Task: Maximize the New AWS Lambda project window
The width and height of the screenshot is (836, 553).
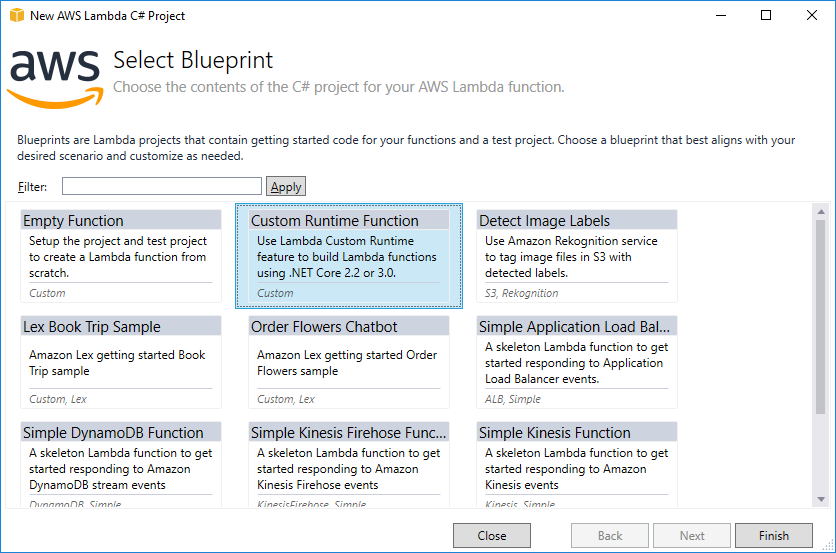Action: pyautogui.click(x=766, y=15)
